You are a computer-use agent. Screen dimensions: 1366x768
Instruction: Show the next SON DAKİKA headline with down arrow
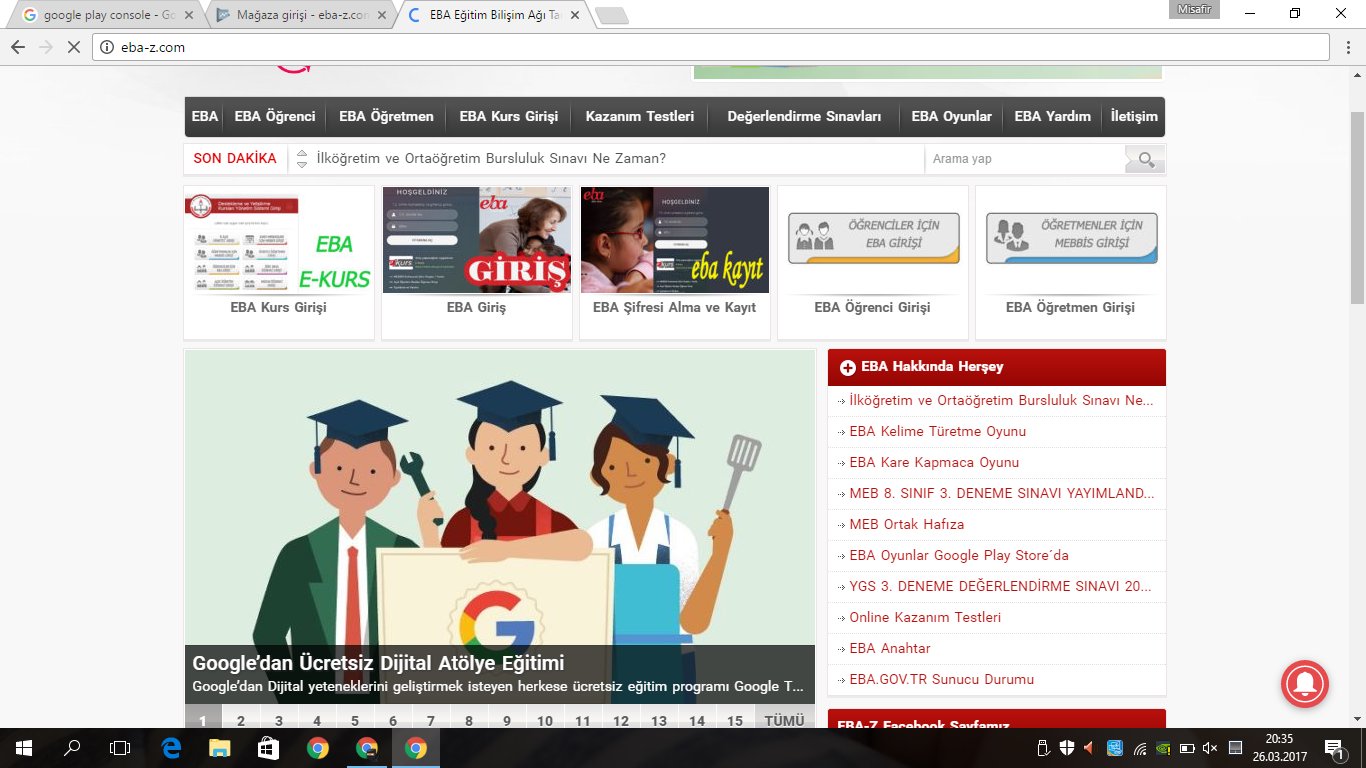[x=302, y=164]
